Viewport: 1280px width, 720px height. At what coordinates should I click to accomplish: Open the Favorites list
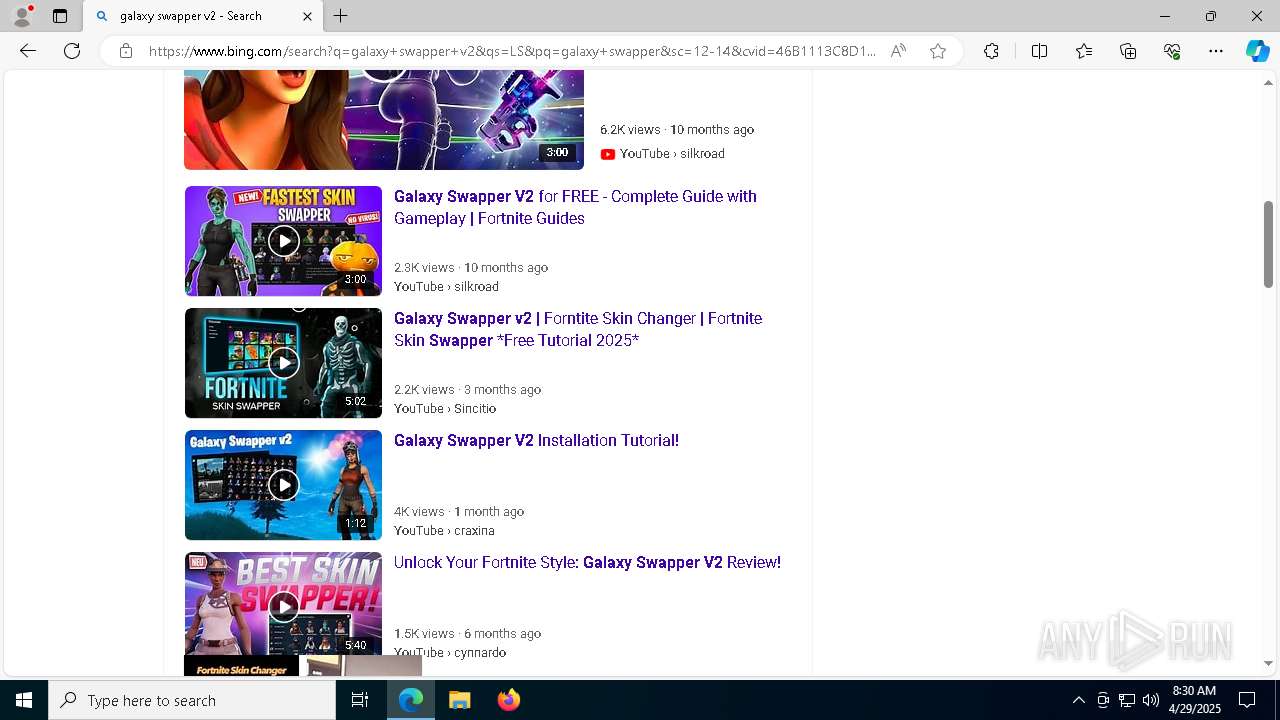tap(1084, 51)
